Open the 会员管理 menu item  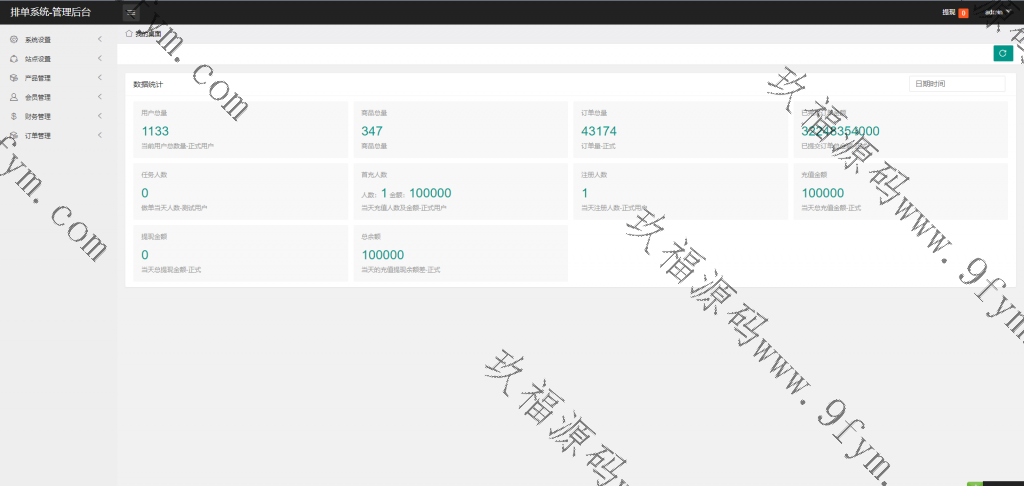(x=38, y=97)
